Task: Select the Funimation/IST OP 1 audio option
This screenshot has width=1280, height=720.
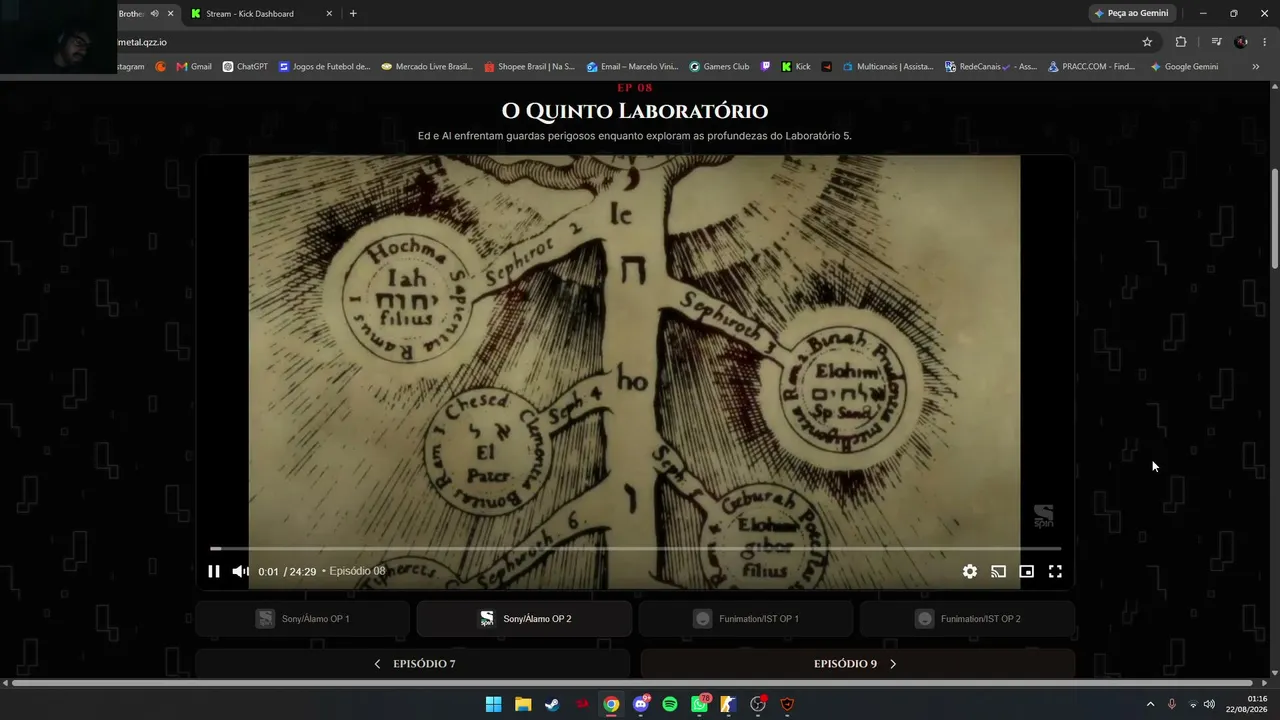Action: (x=746, y=619)
